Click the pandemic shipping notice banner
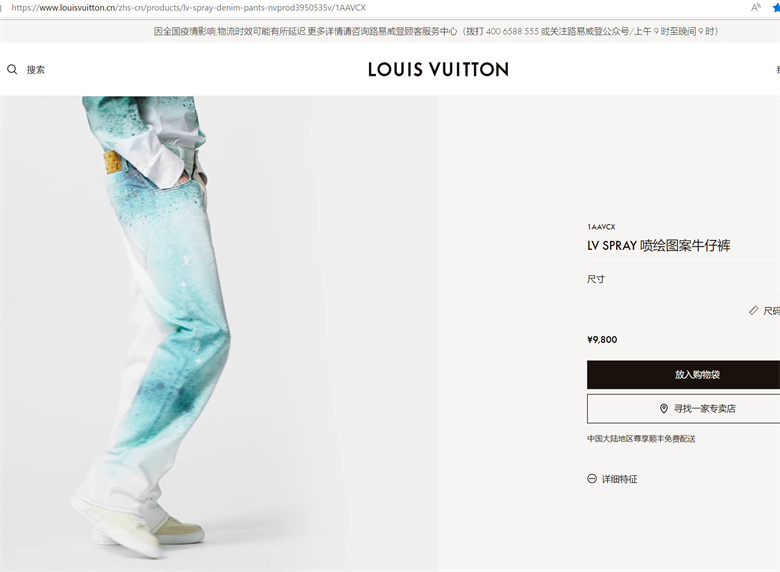780x572 pixels. pos(436,31)
